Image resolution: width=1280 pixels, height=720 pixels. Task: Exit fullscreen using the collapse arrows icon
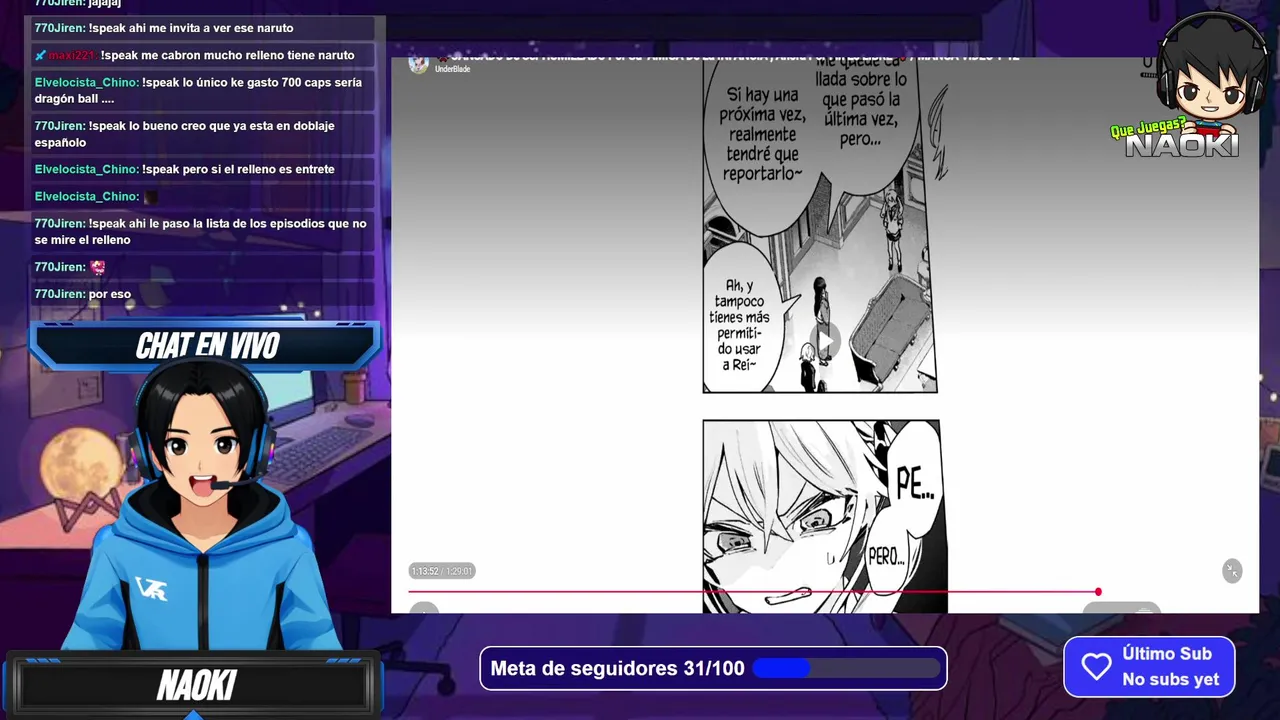[x=1232, y=571]
